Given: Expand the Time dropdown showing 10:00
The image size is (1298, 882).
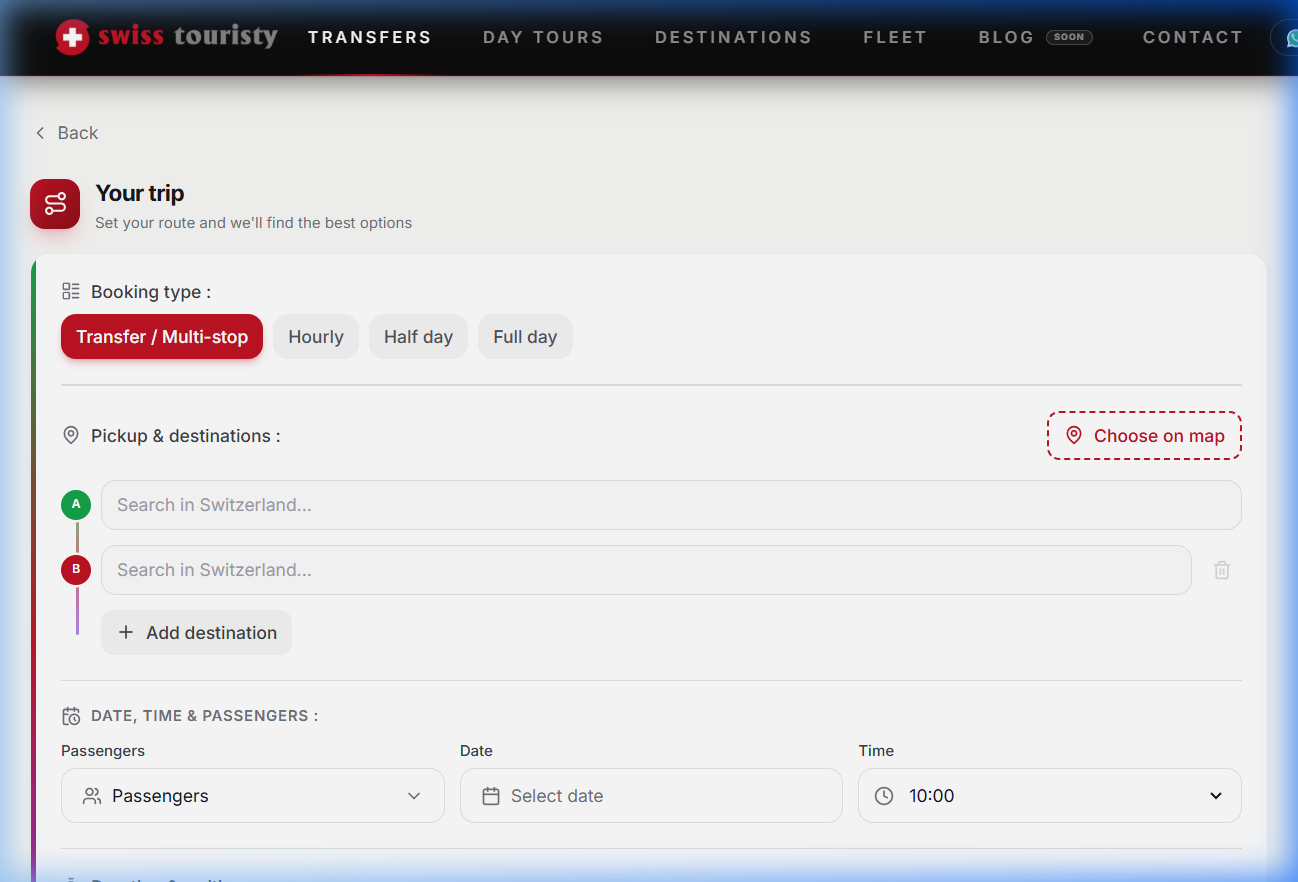Looking at the screenshot, I should pos(1049,796).
